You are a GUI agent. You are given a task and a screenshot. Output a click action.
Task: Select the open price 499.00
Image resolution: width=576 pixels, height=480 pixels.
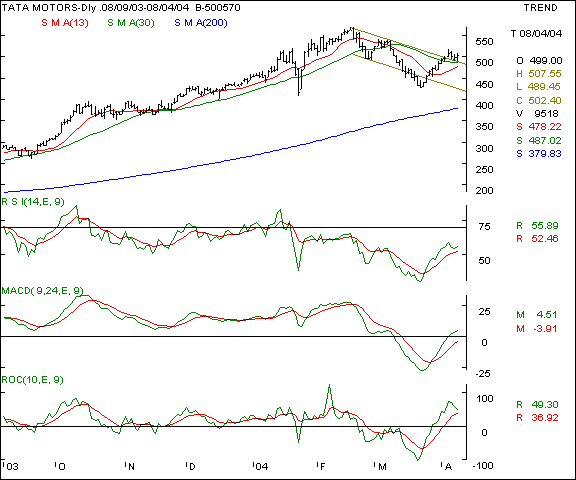(x=546, y=60)
